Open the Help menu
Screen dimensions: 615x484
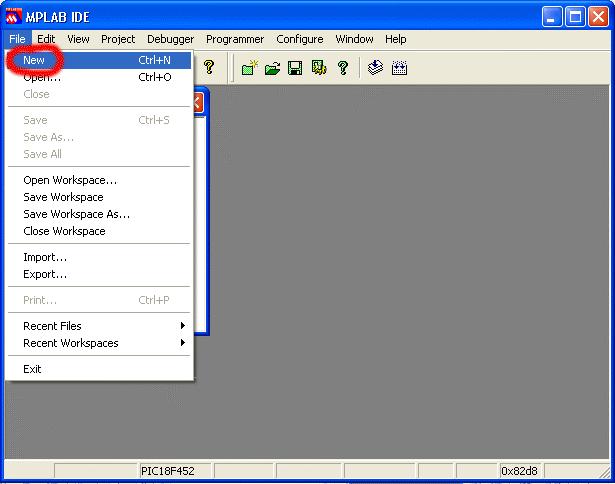395,39
